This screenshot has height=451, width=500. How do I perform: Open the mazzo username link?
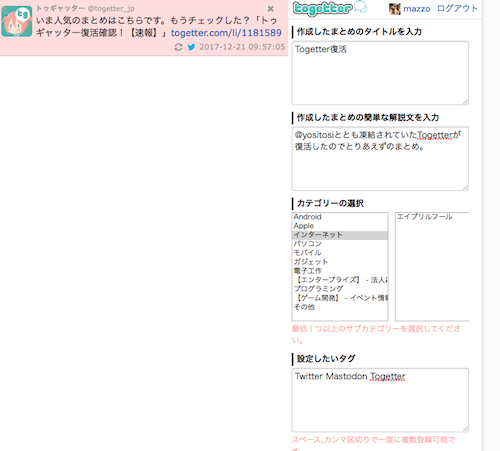(x=417, y=9)
